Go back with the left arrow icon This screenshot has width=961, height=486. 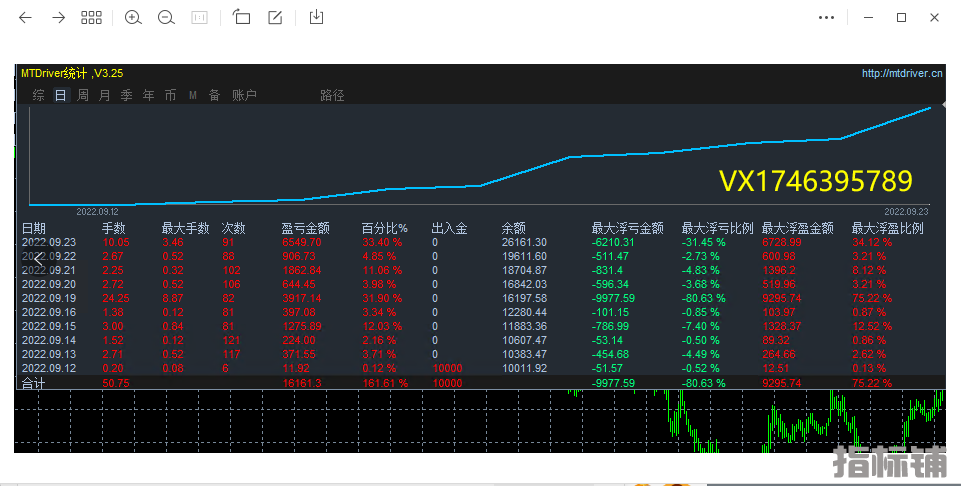26,17
